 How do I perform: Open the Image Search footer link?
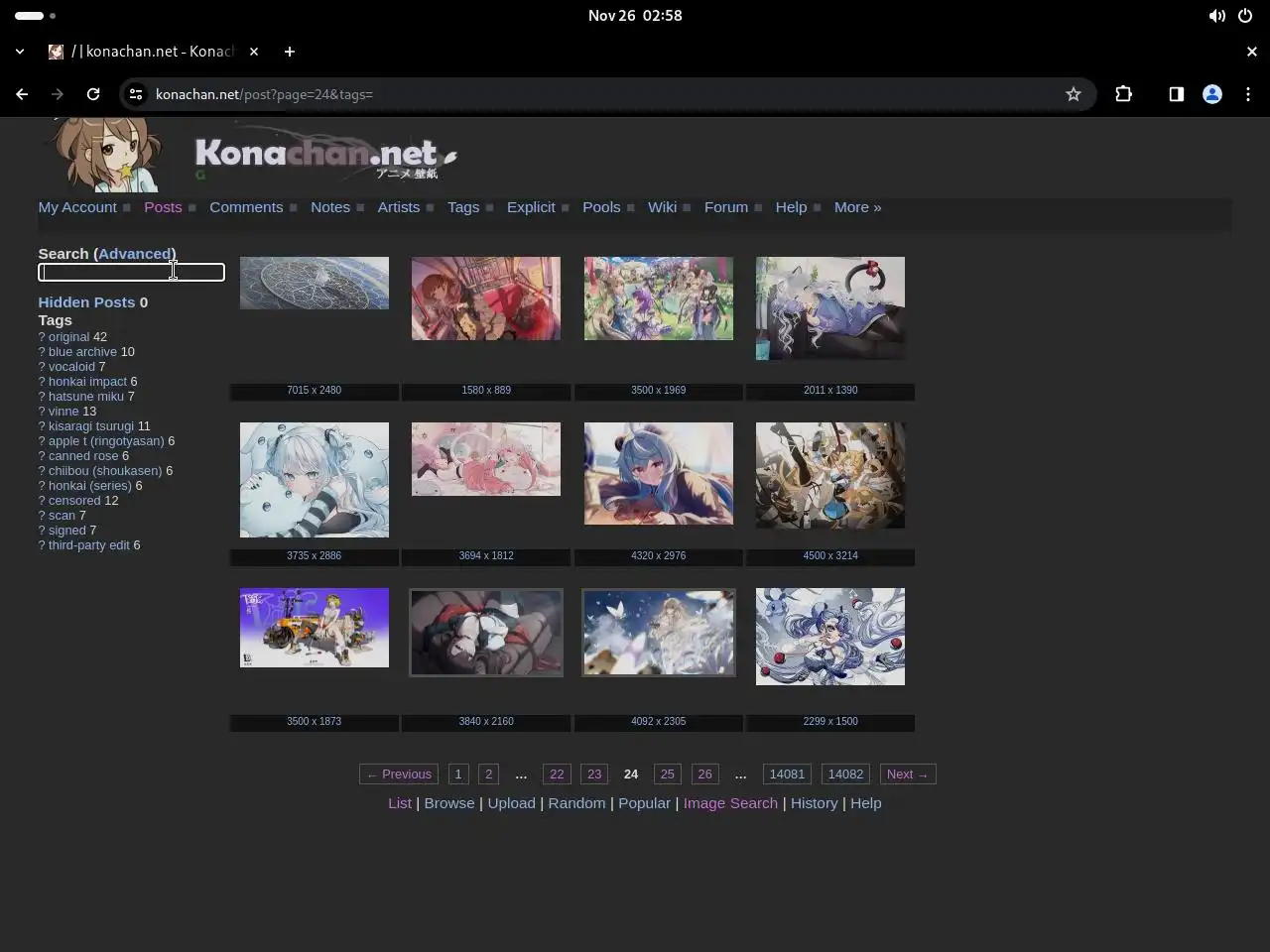[x=730, y=803]
